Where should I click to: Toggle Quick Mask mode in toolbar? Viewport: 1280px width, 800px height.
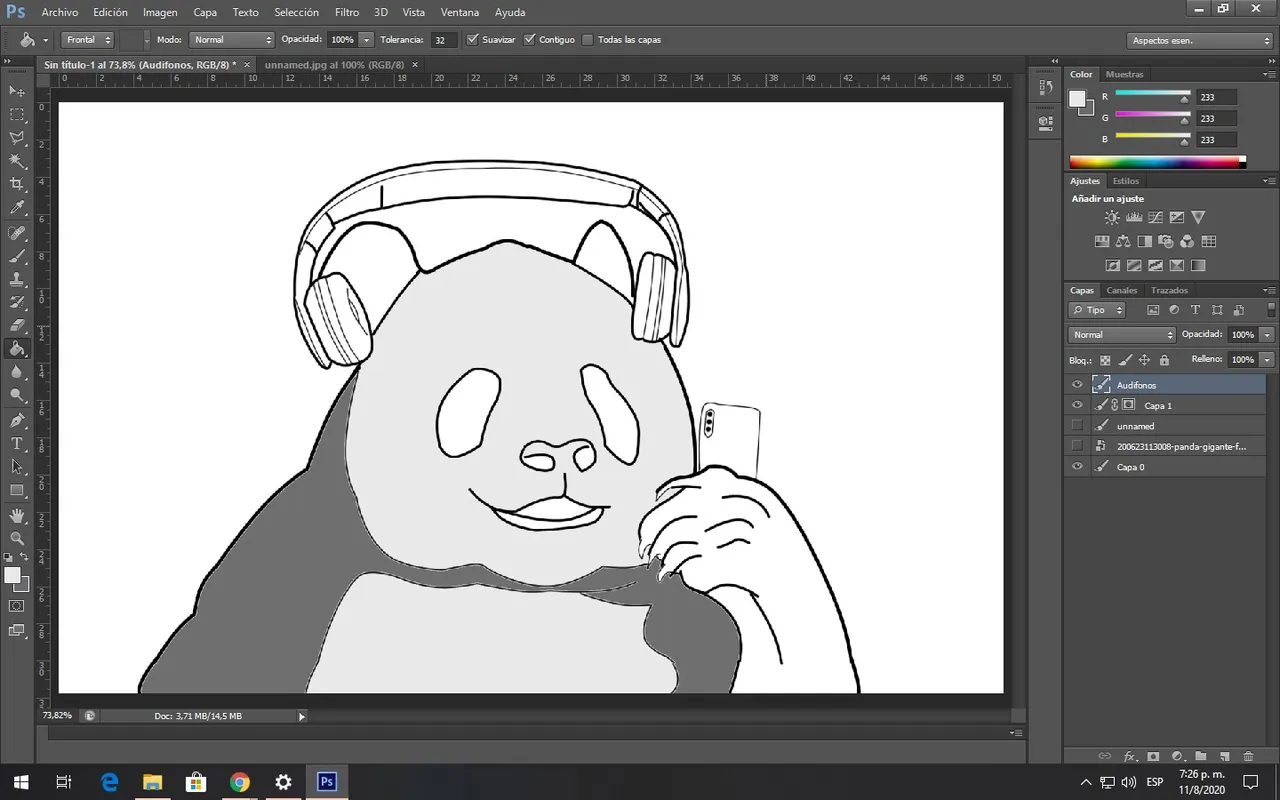17,606
